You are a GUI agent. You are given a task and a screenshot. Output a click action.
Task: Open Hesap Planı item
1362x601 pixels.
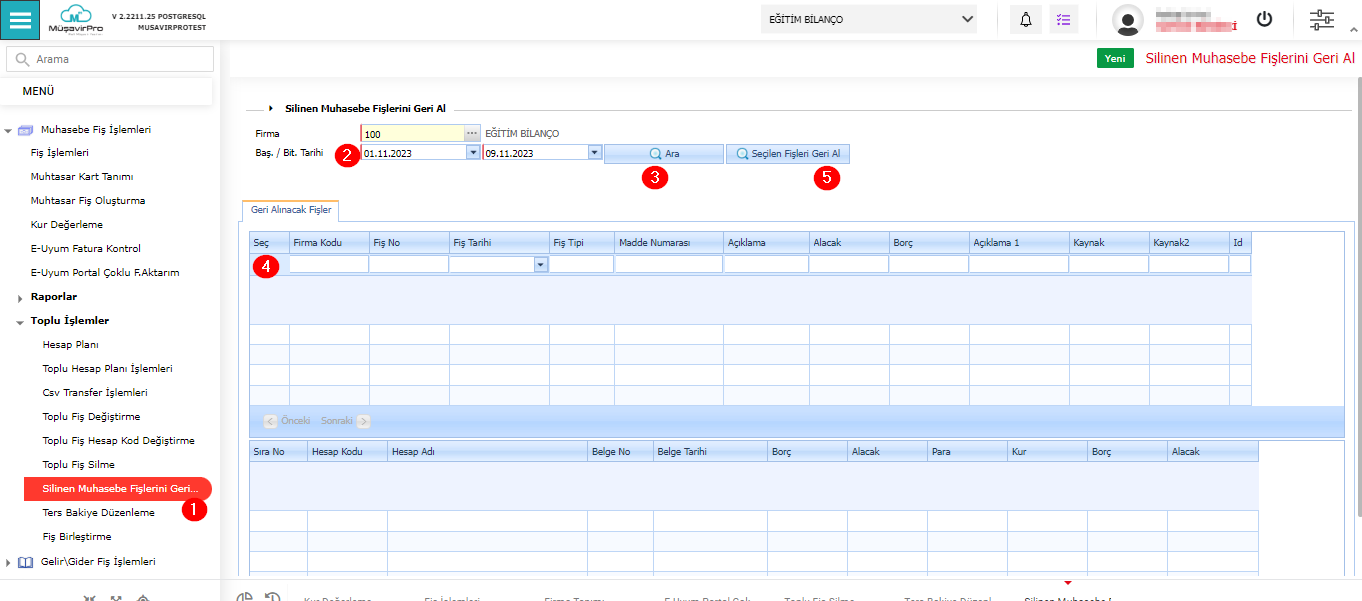[70, 345]
